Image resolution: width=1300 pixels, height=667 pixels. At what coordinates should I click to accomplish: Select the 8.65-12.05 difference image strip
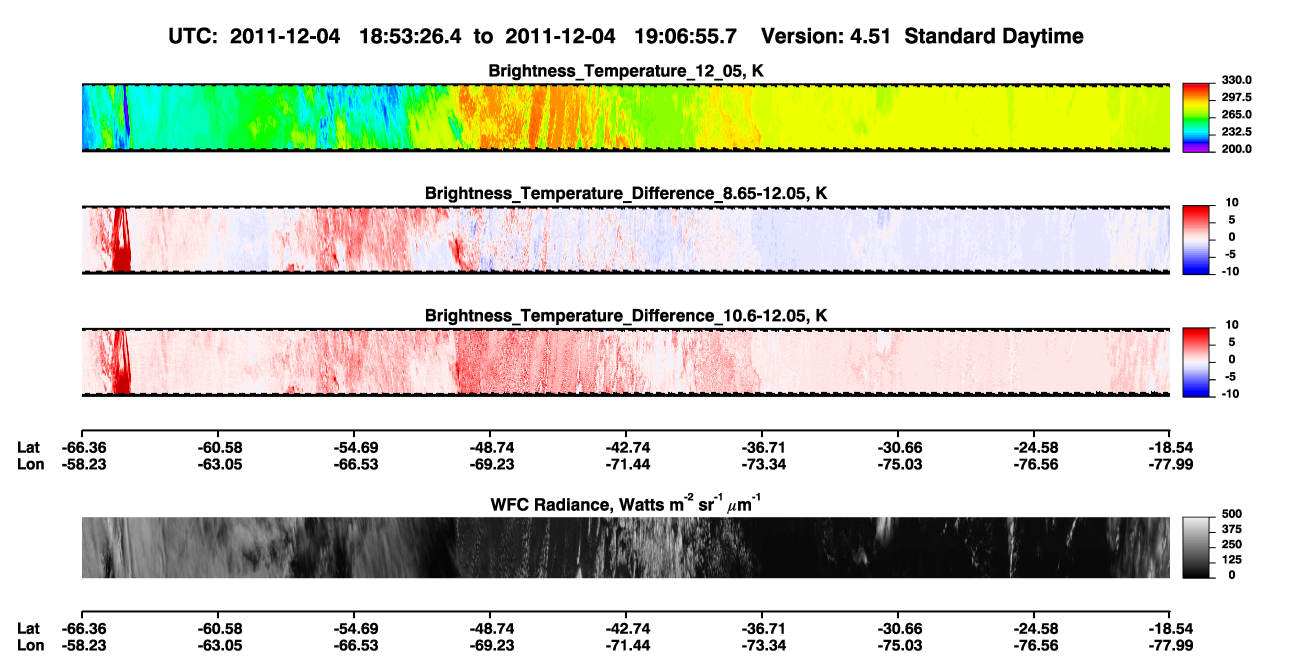pyautogui.click(x=626, y=240)
